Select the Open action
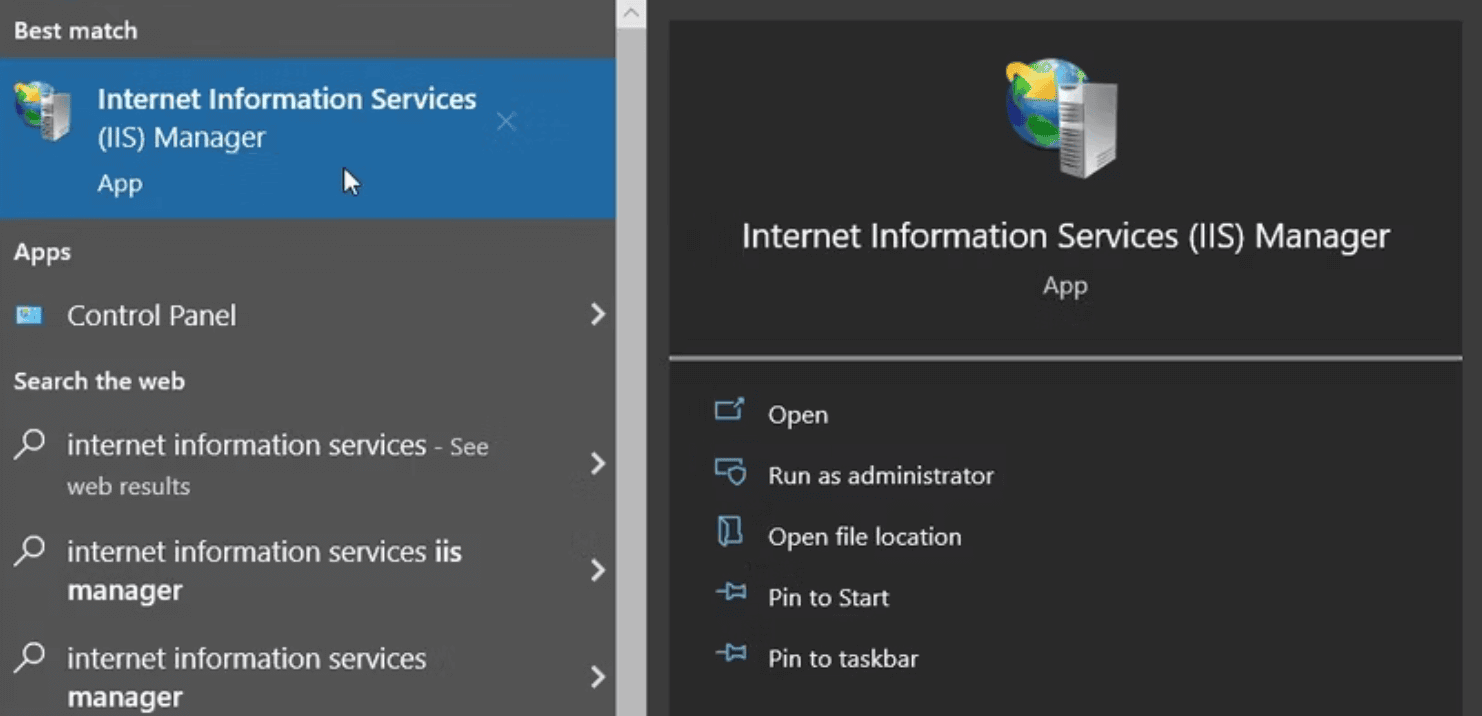1482x716 pixels. tap(797, 415)
